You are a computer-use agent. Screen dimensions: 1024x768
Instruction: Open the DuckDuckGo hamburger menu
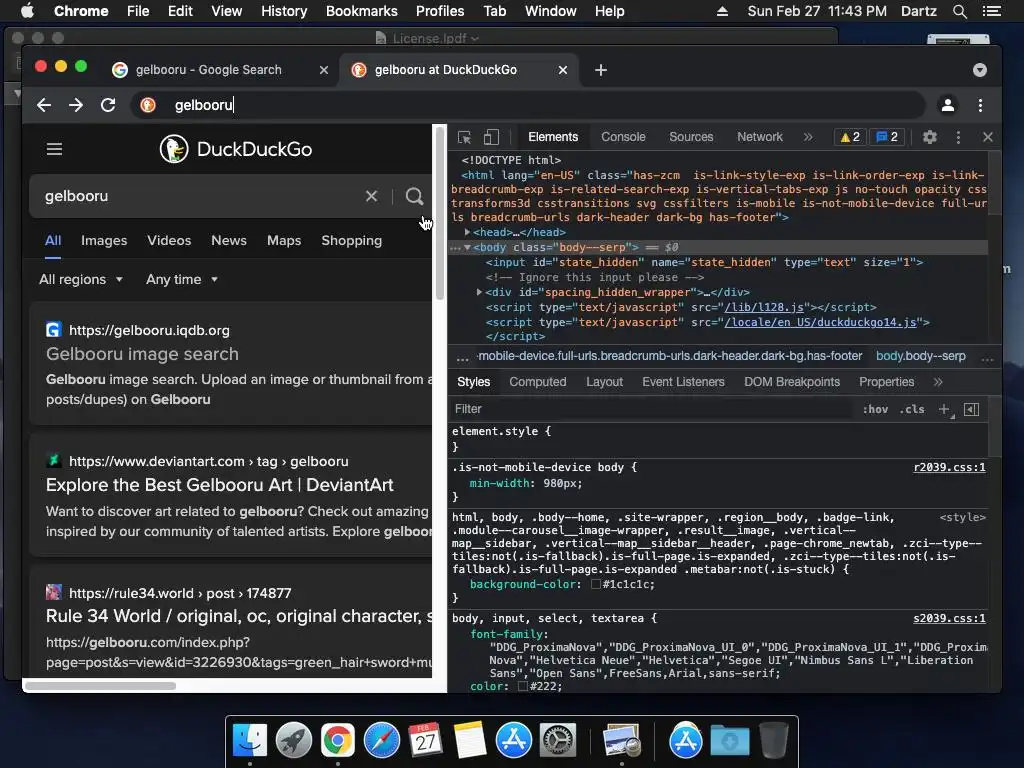coord(54,149)
